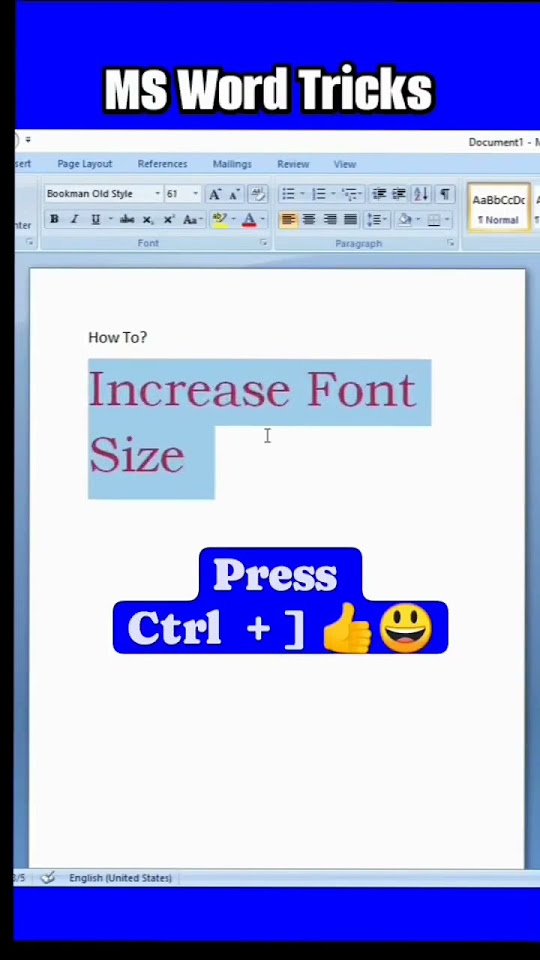Viewport: 540px width, 960px height.
Task: Sort text with the A-Z icon
Action: 421,194
